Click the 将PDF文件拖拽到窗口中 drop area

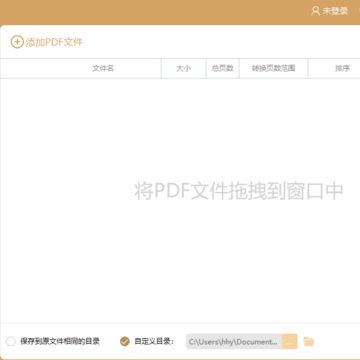[x=239, y=191]
